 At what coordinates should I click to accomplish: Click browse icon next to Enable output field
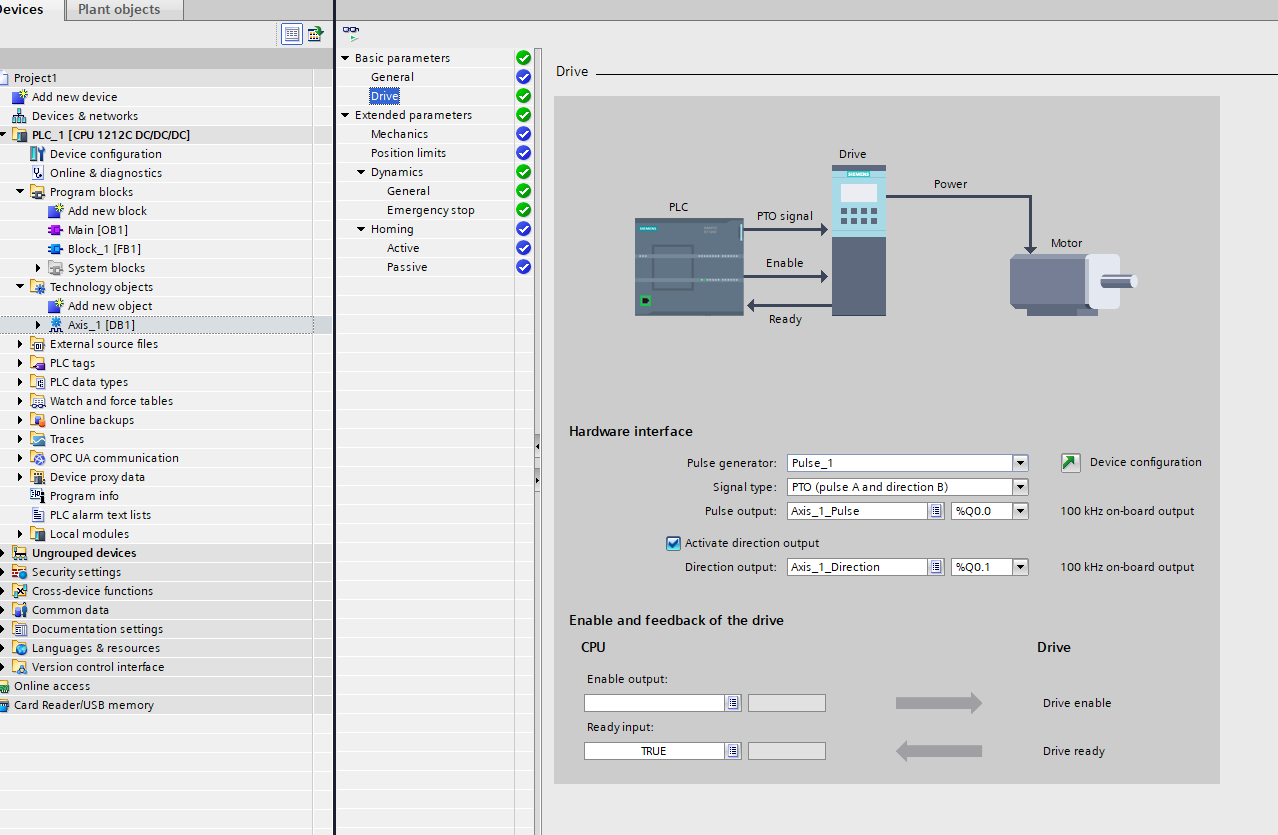pos(733,703)
